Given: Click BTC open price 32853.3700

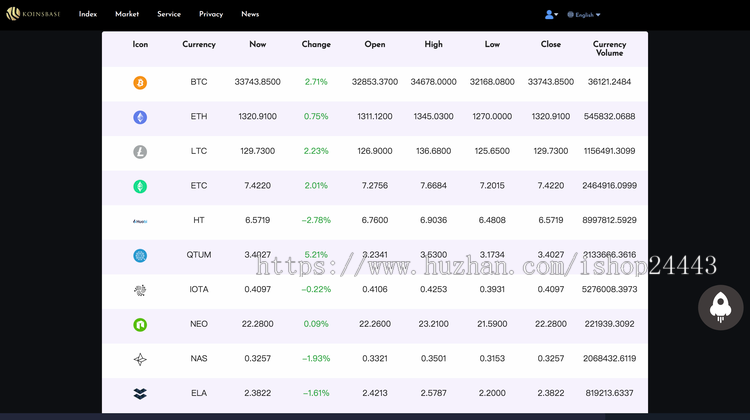Looking at the screenshot, I should coord(375,82).
